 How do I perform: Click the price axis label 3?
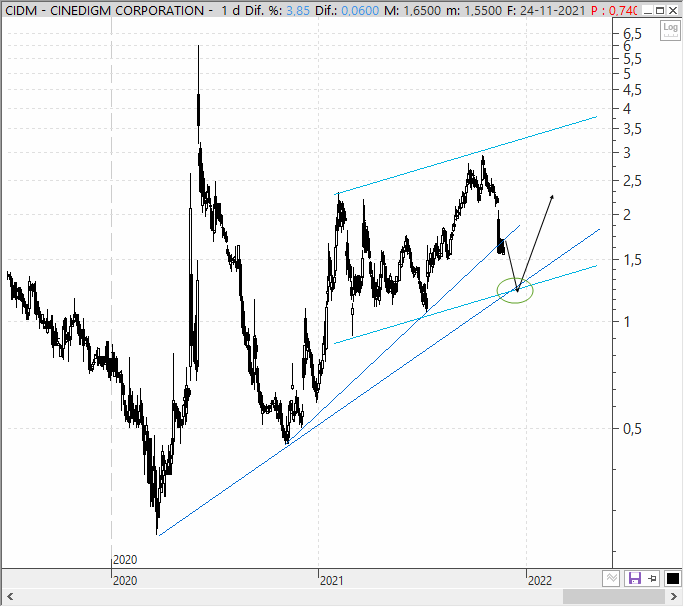pyautogui.click(x=627, y=153)
